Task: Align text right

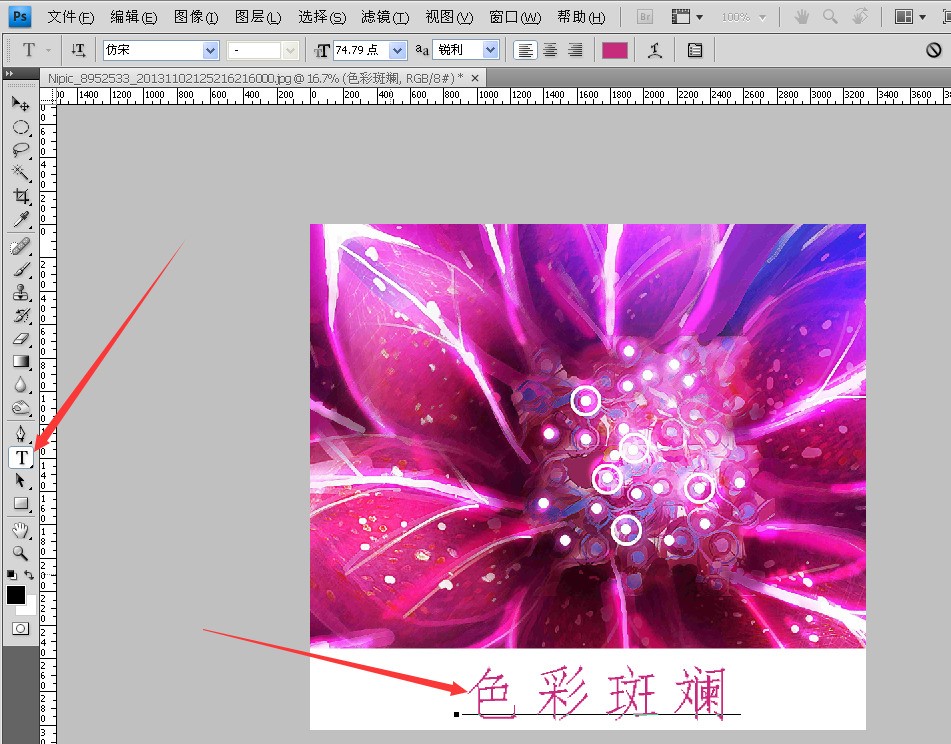Action: [575, 50]
